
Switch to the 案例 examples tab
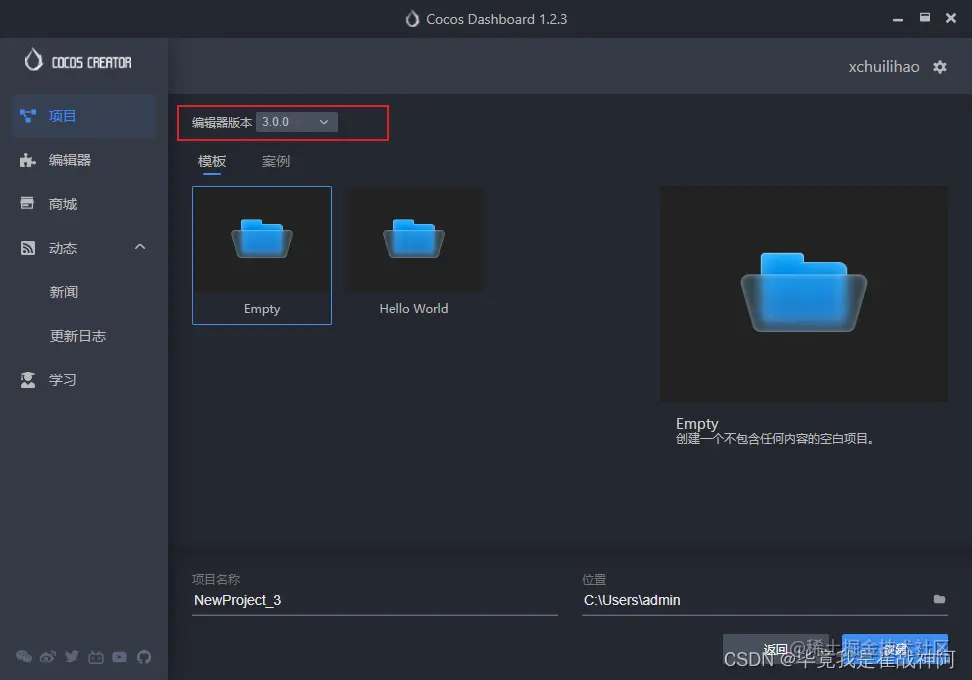pyautogui.click(x=276, y=161)
